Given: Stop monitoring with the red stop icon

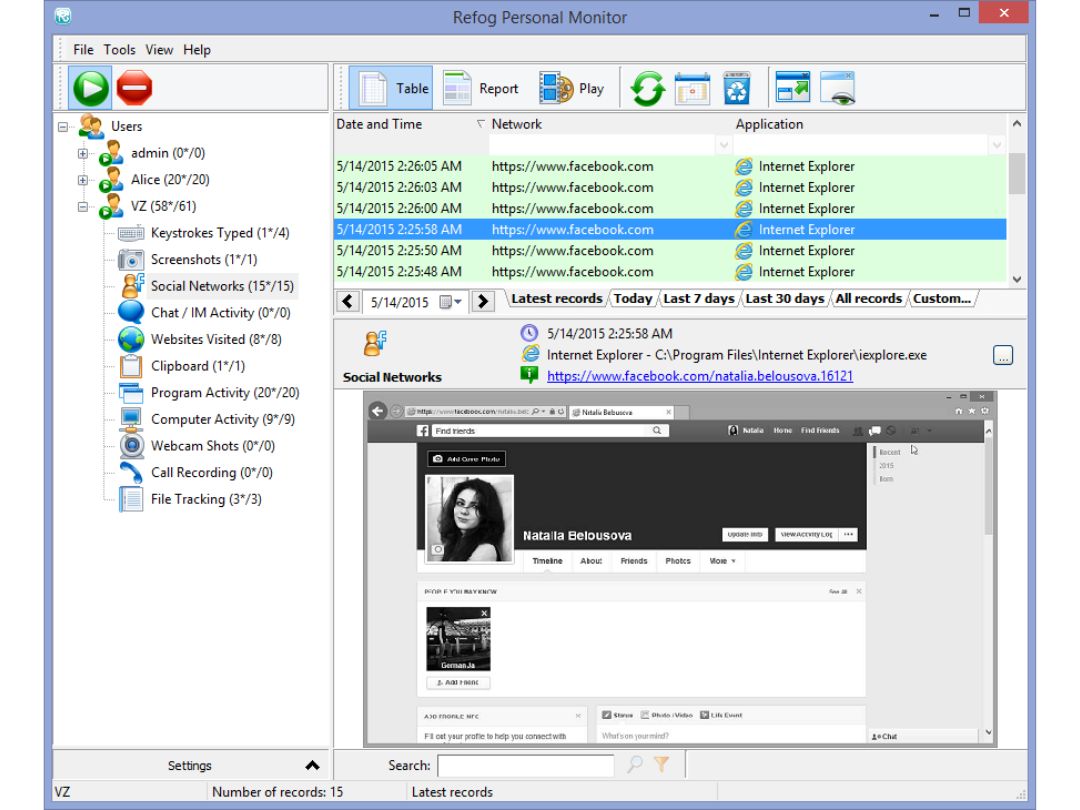Looking at the screenshot, I should click(134, 87).
